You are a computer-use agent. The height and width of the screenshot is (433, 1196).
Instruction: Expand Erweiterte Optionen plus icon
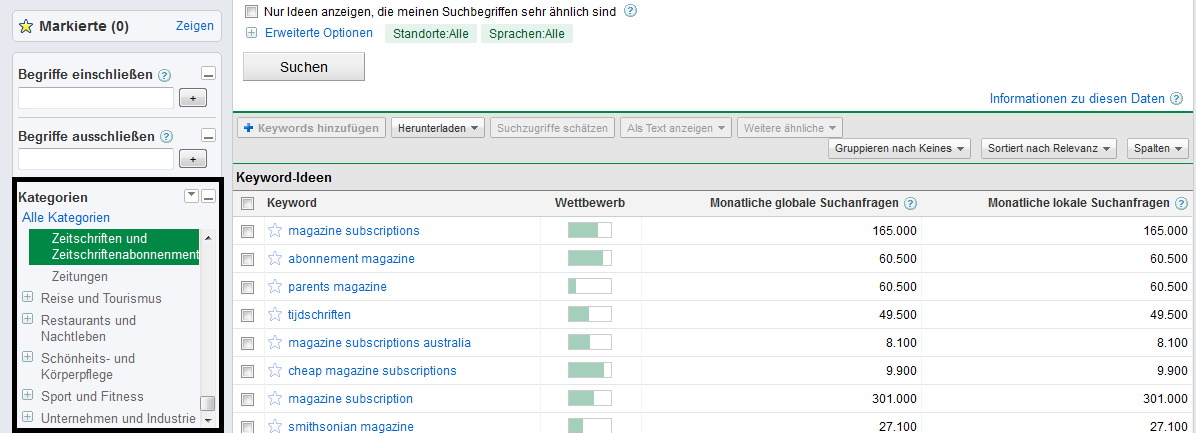coord(252,33)
